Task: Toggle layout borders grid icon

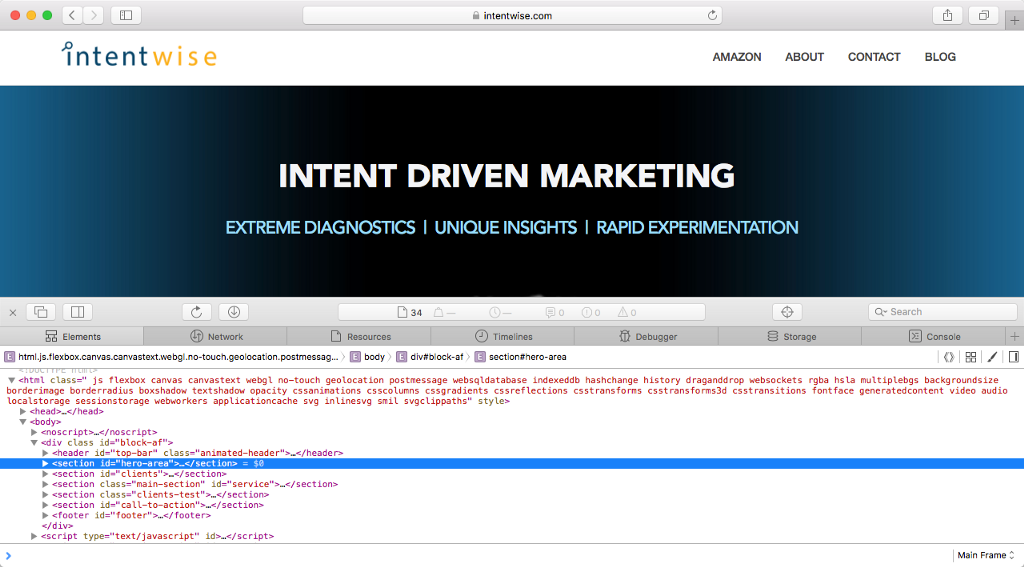Action: click(971, 357)
